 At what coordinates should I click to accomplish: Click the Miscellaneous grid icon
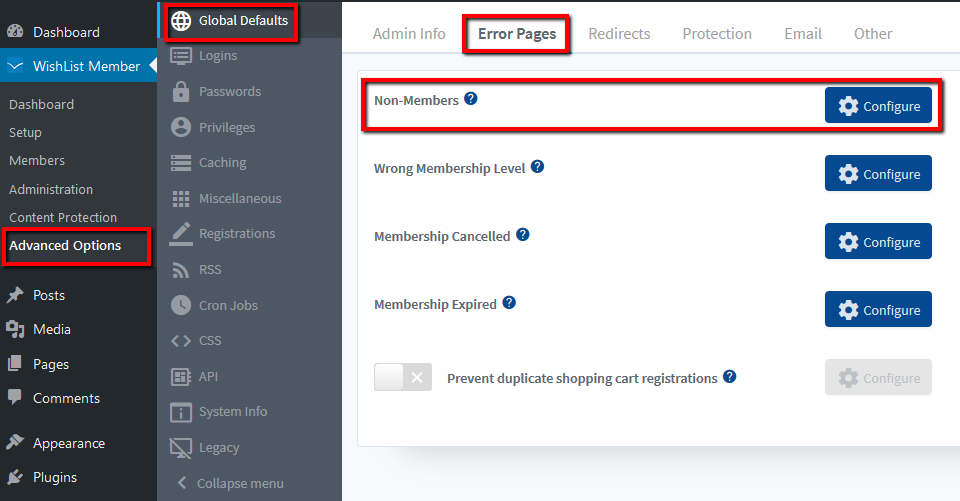[x=181, y=198]
